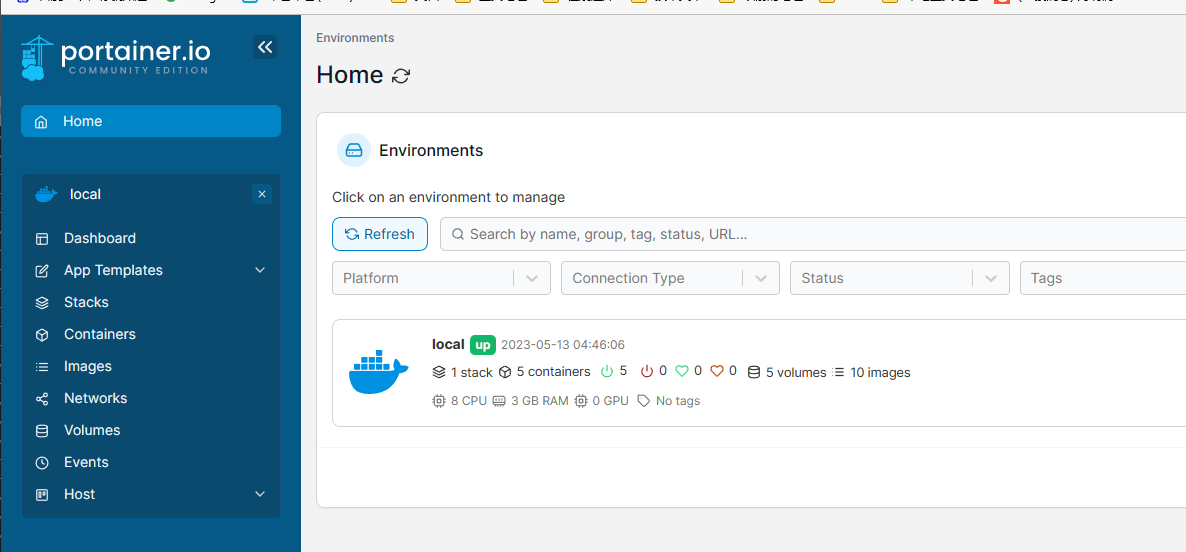Click the Environments header drive icon
Viewport: 1186px width, 552px height.
353,151
